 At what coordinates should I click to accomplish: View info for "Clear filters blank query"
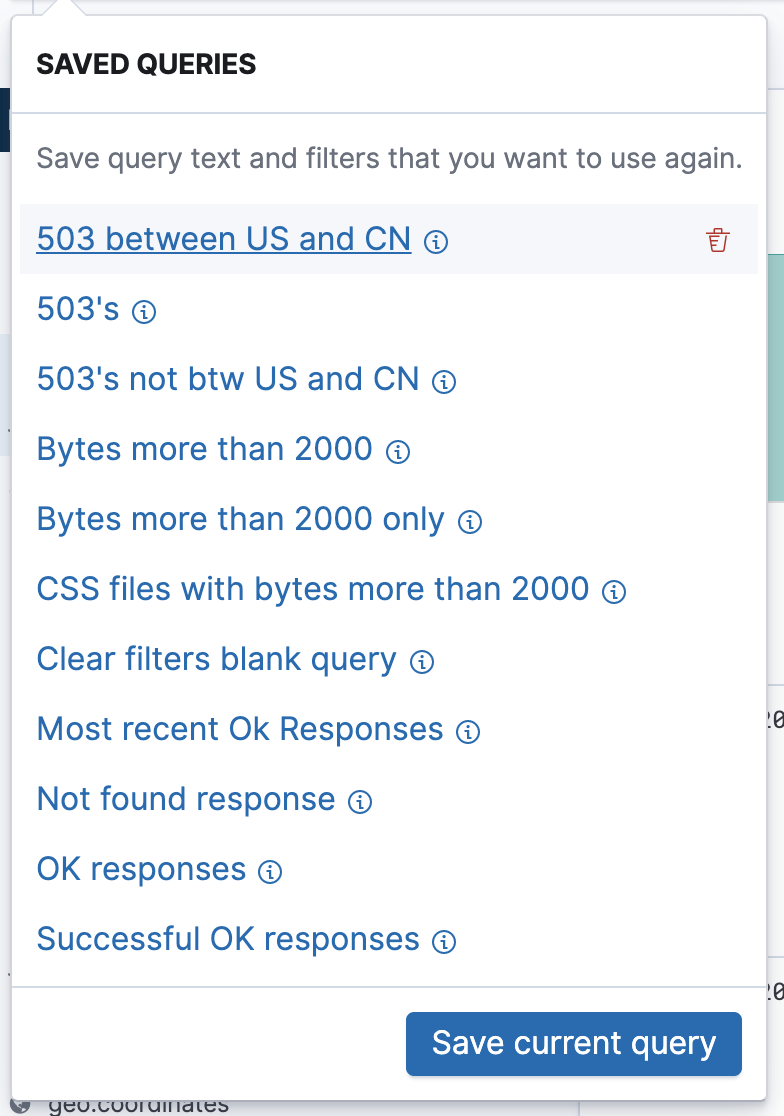422,662
